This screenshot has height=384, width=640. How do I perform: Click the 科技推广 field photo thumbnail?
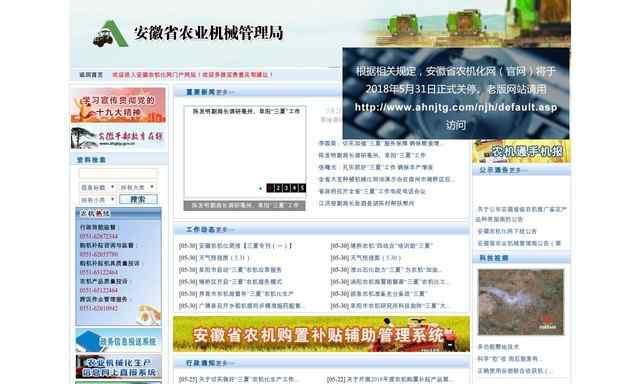(x=521, y=302)
